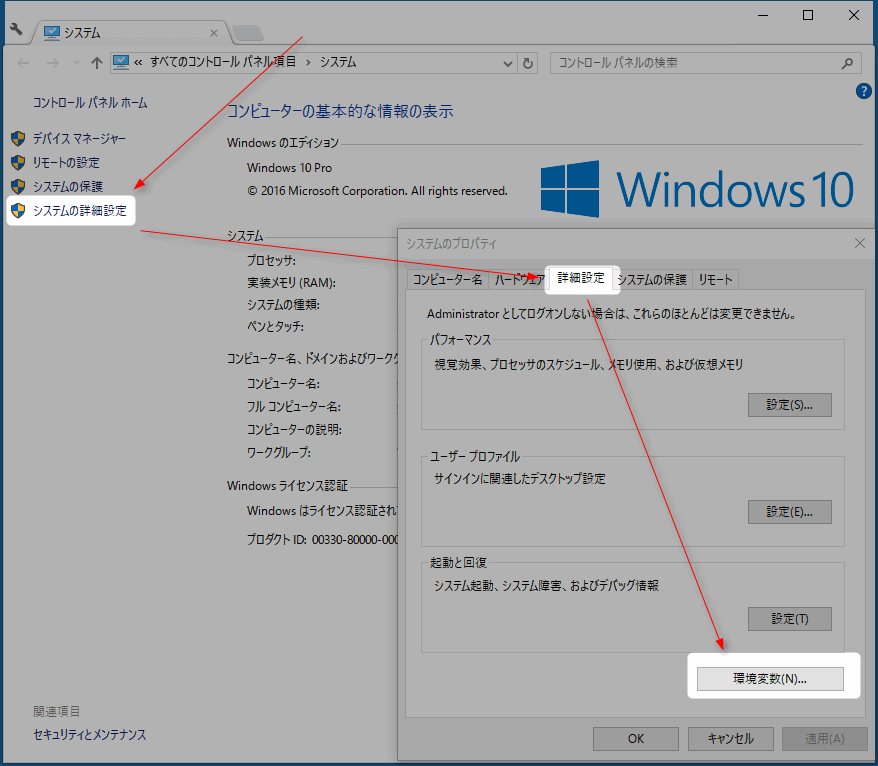Open the recent locations dropdown arrow
This screenshot has height=766, width=878.
pyautogui.click(x=76, y=63)
